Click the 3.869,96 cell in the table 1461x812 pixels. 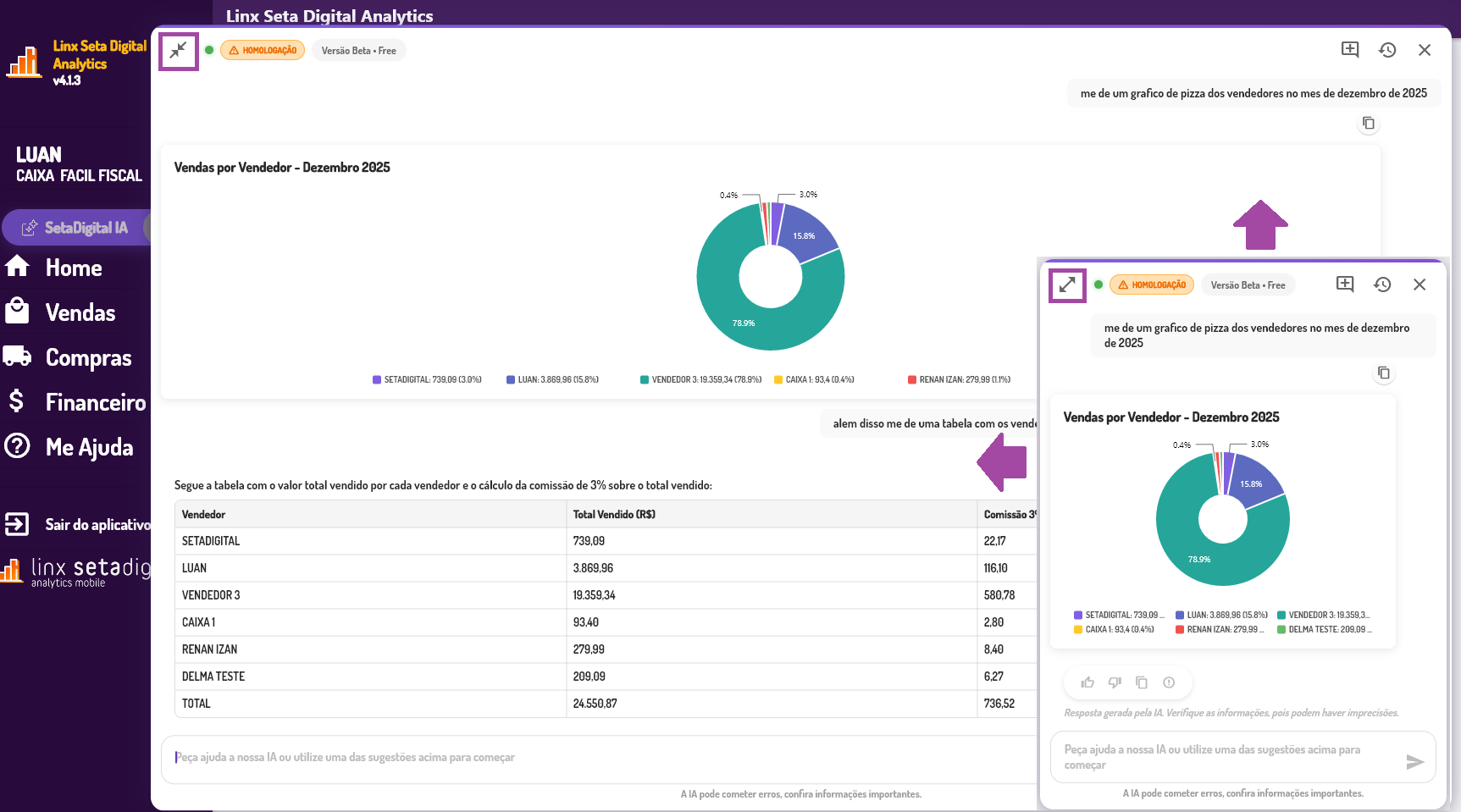pyautogui.click(x=772, y=568)
